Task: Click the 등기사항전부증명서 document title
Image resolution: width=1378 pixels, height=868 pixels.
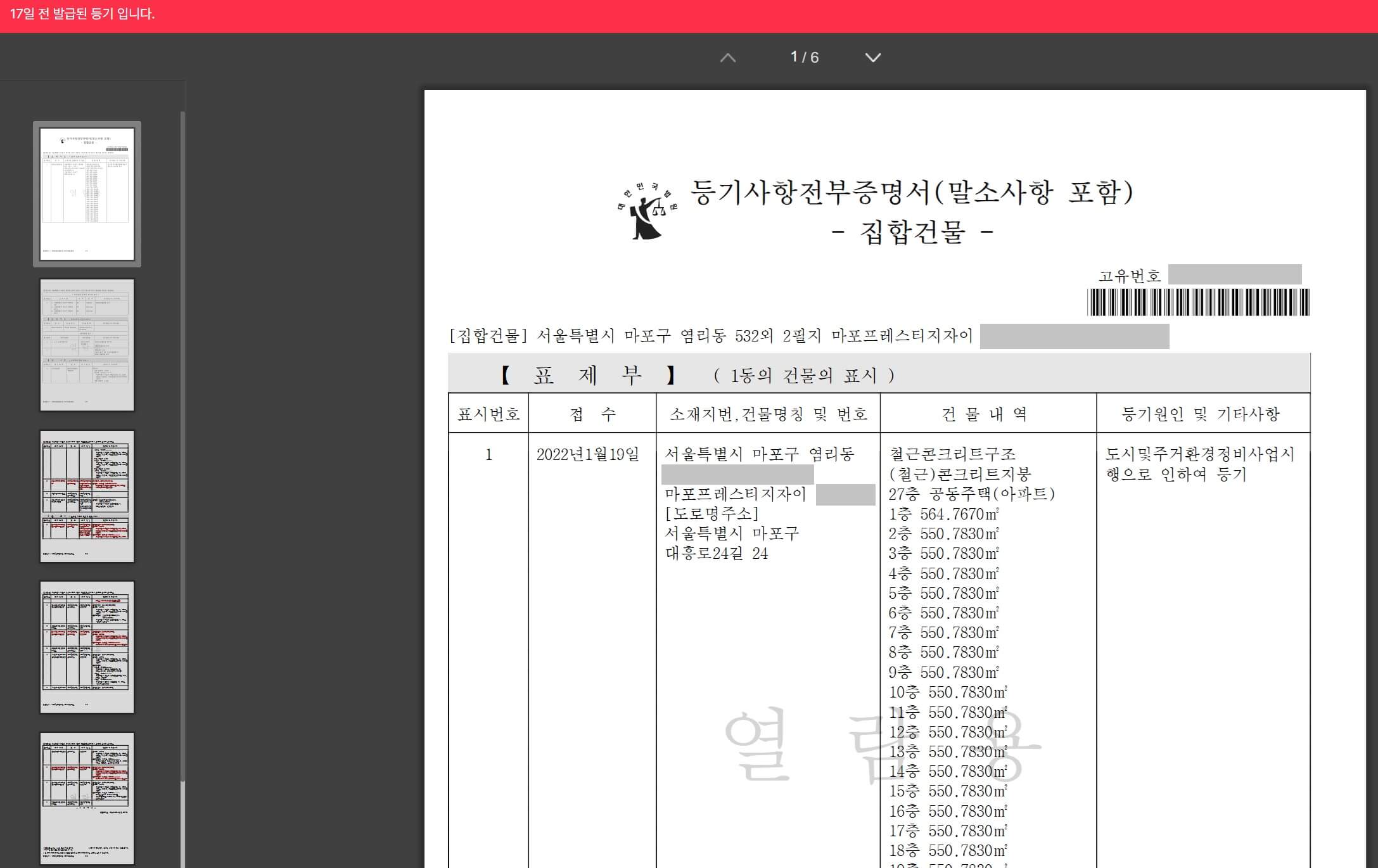Action: [911, 193]
